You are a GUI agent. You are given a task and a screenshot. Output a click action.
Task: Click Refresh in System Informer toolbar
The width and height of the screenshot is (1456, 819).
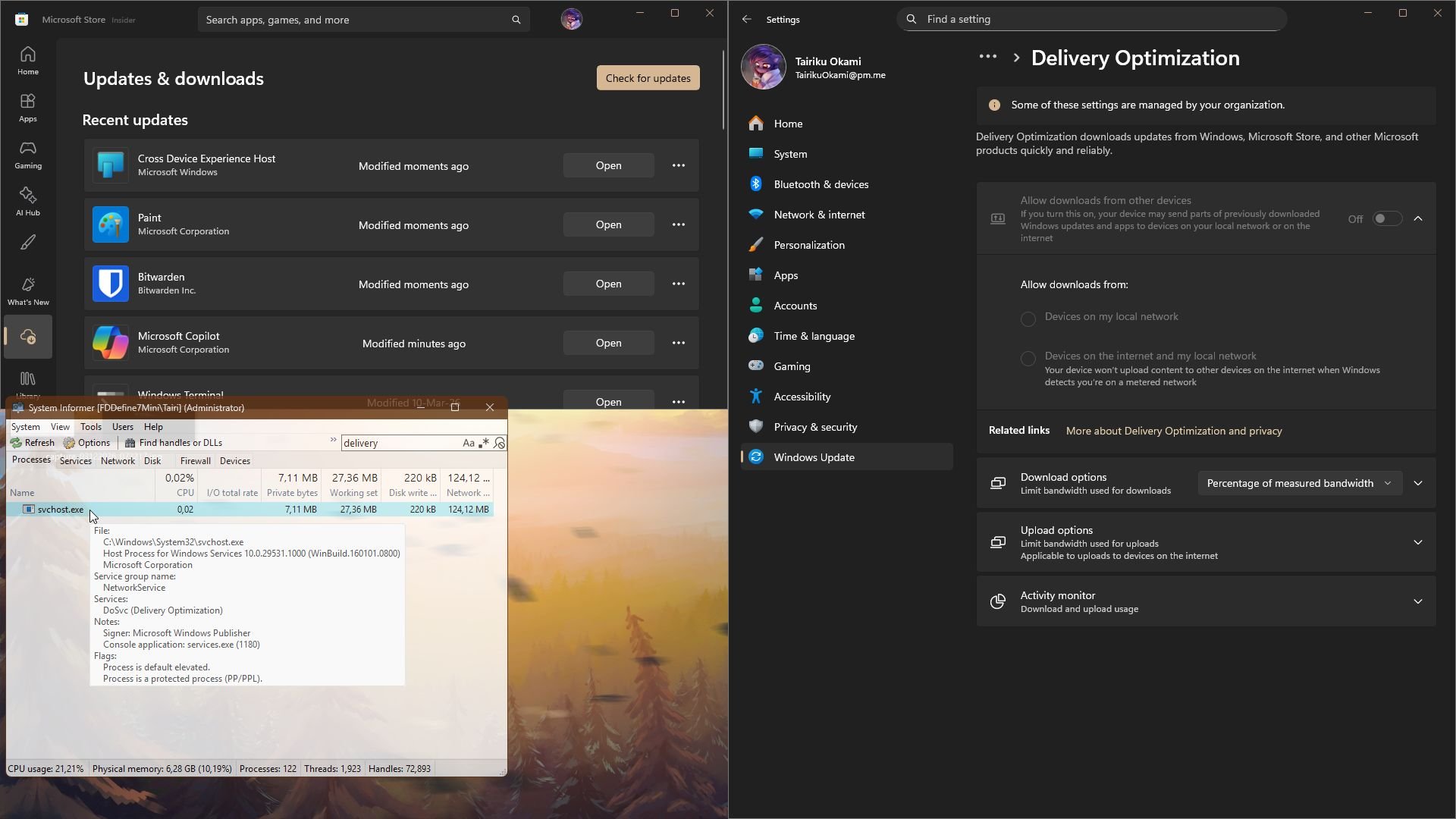point(33,443)
